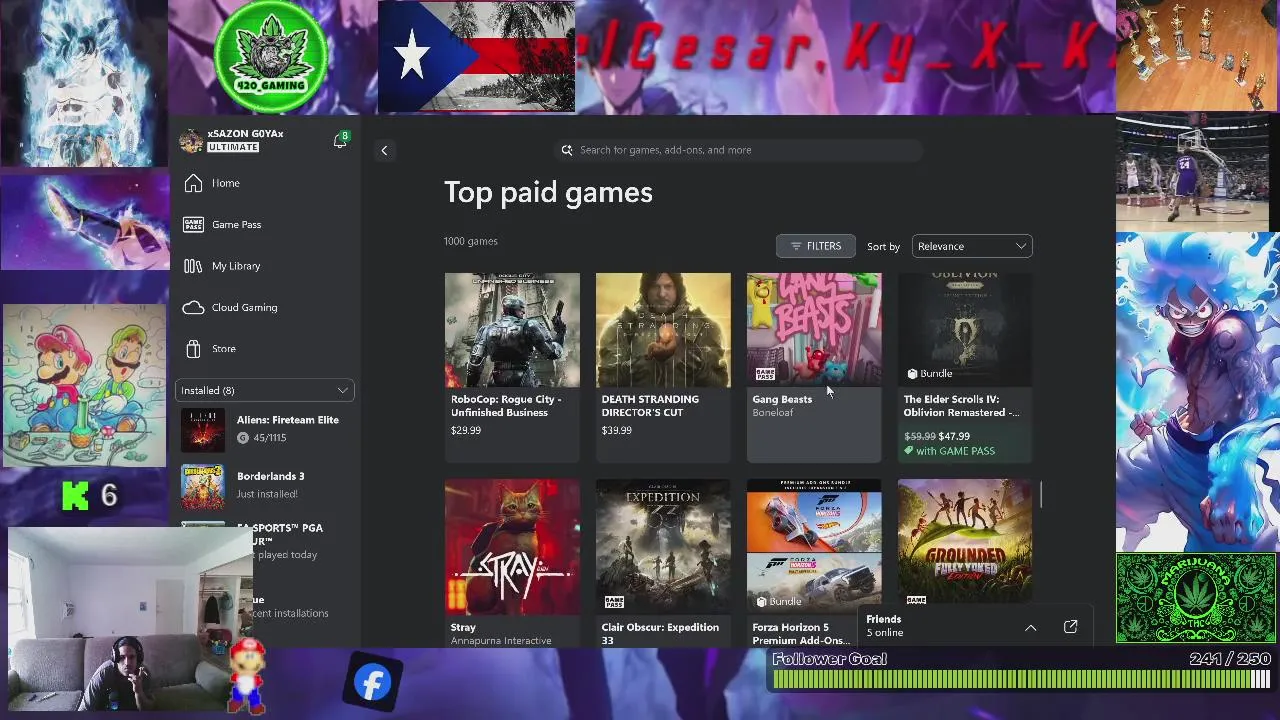Open the Clair Obscur: Expedition 33 cover
The image size is (1280, 720).
pyautogui.click(x=663, y=547)
